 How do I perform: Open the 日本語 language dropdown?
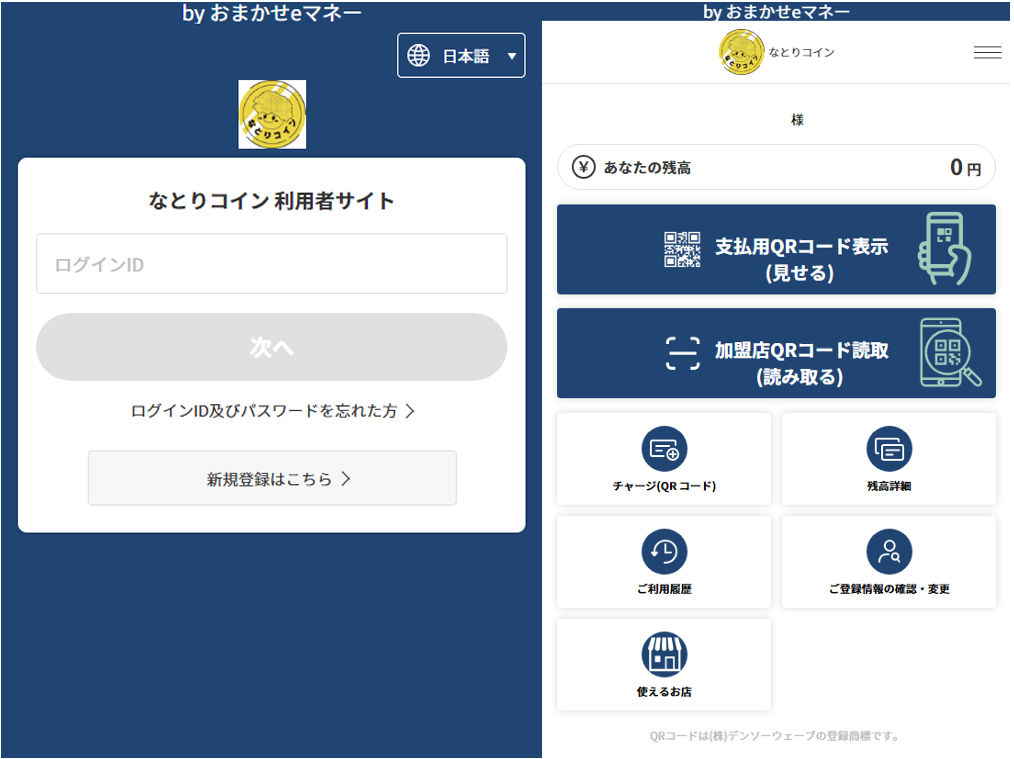pos(461,56)
